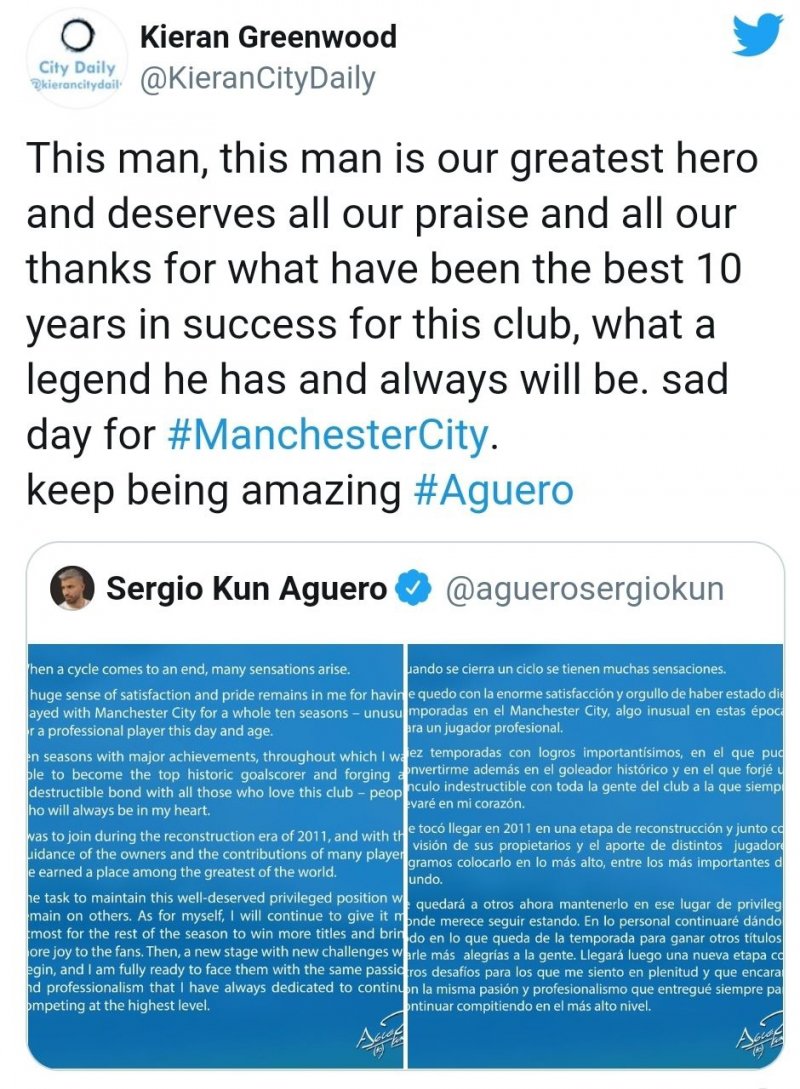Click the Sergio Kun Aguero name
This screenshot has height=1089, width=800.
(246, 589)
